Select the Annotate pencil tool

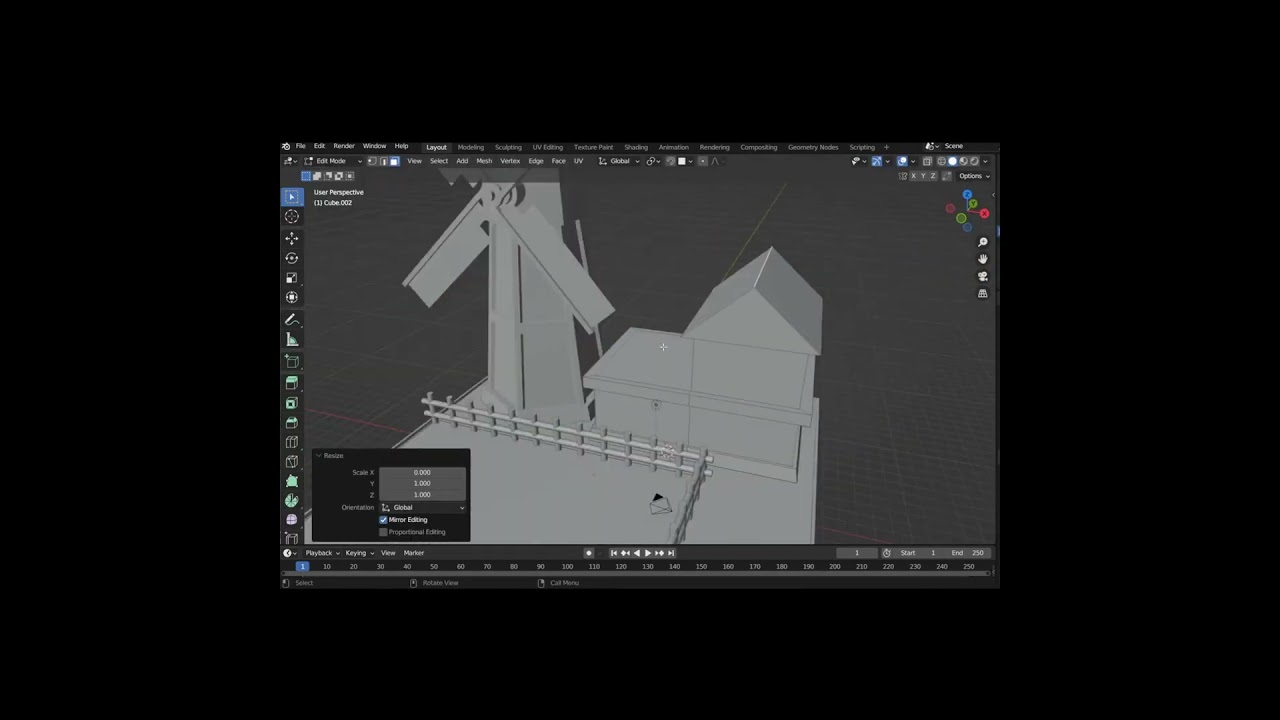pyautogui.click(x=292, y=320)
